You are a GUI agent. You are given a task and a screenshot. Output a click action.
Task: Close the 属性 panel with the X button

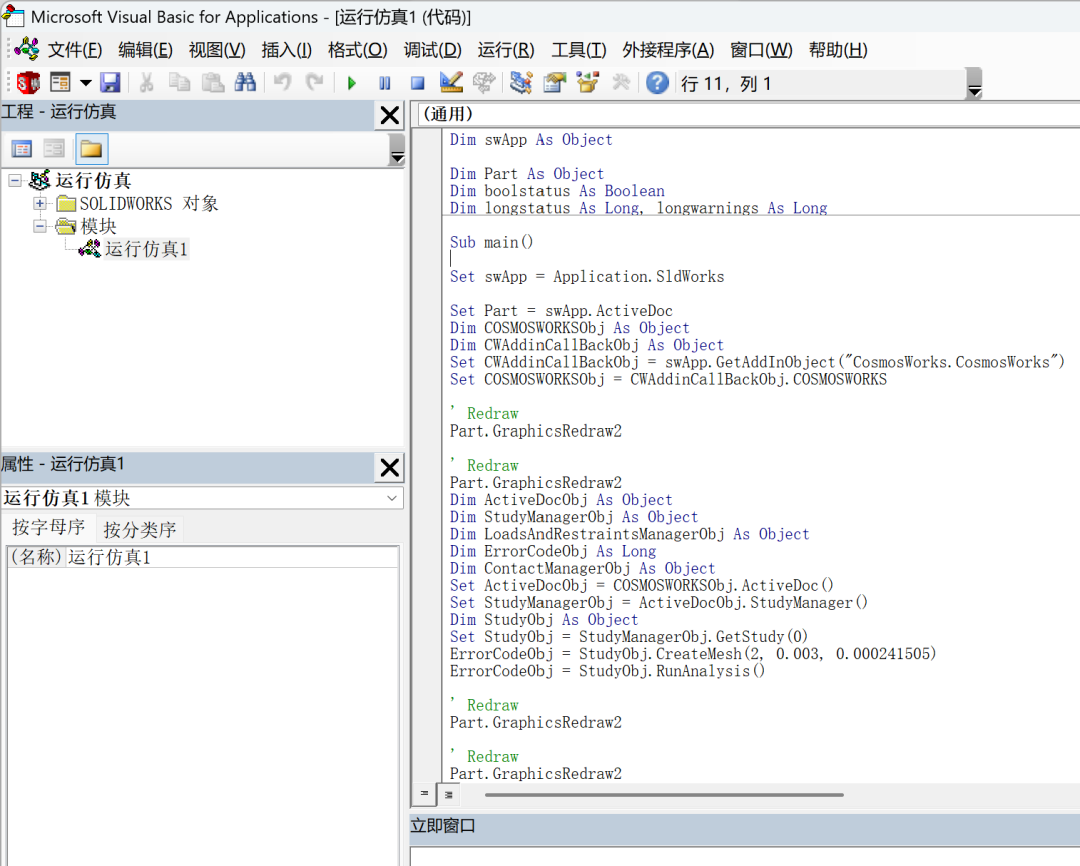pos(390,467)
